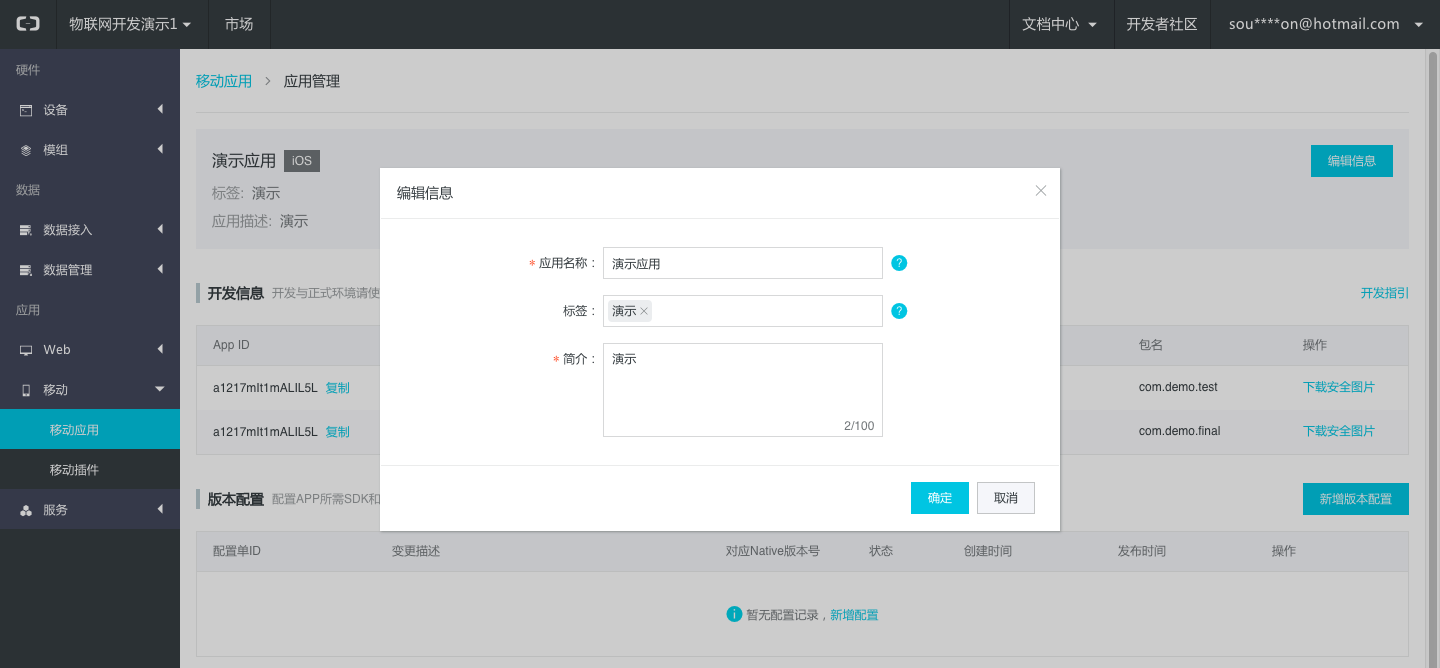Viewport: 1440px width, 668px height.
Task: Click the platform logo icon in top-left
Action: 28,24
